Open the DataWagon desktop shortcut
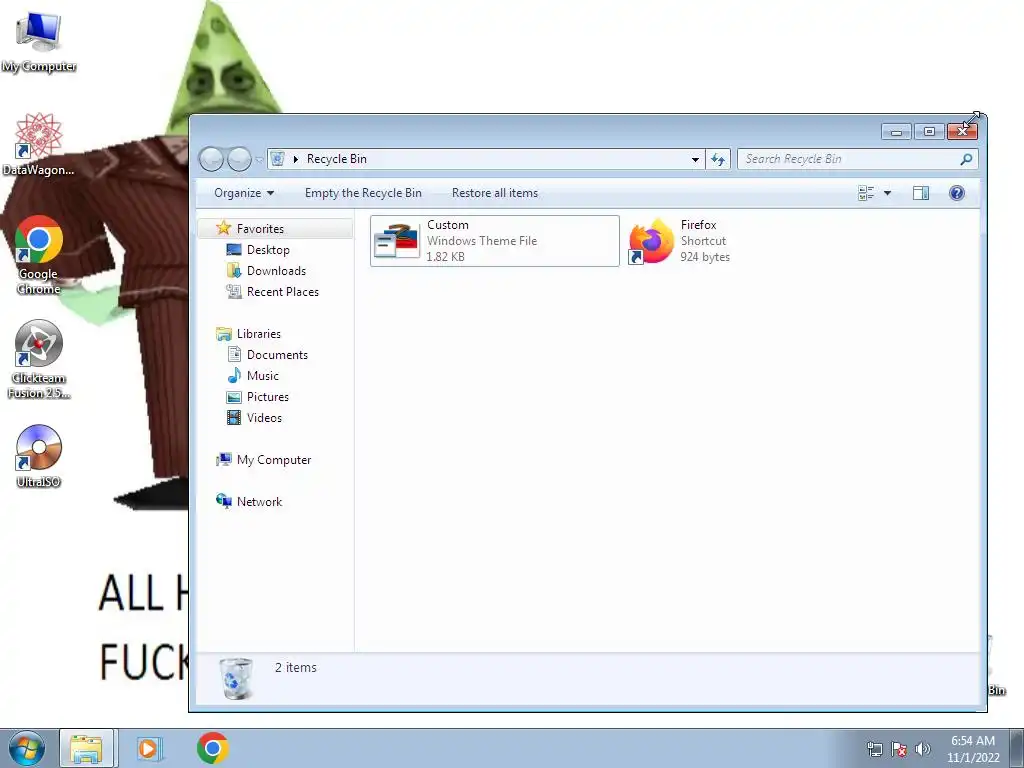 [x=39, y=144]
